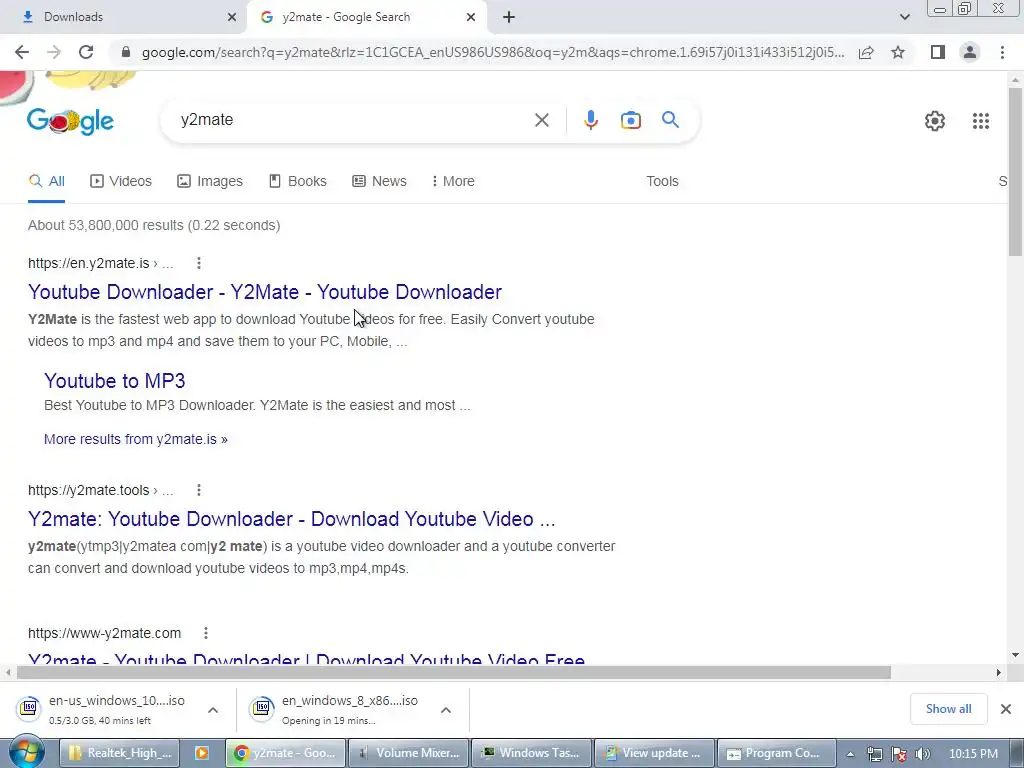
Task: Switch to View update taskbar window
Action: tap(654, 753)
